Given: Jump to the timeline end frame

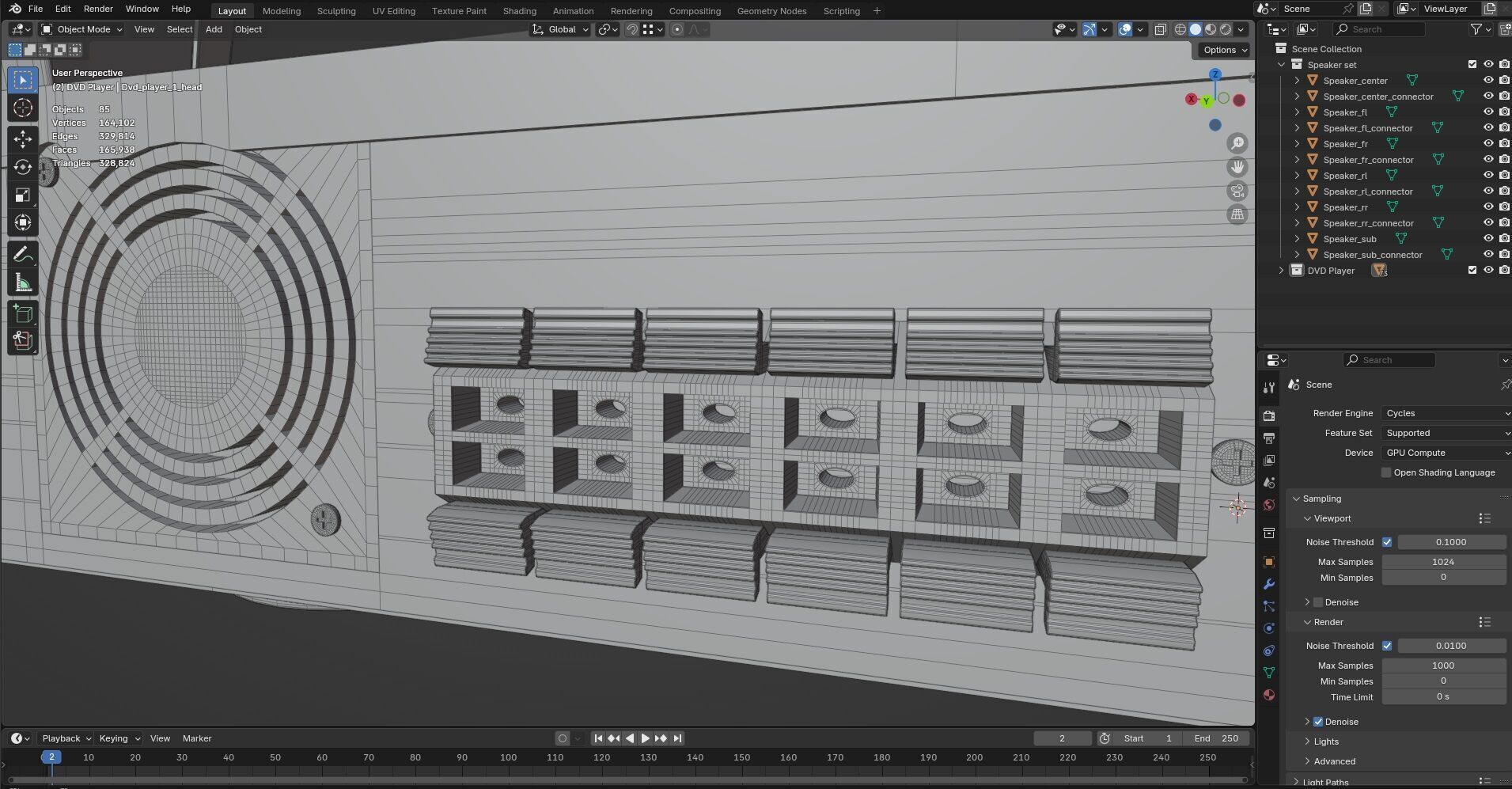Looking at the screenshot, I should coord(677,738).
